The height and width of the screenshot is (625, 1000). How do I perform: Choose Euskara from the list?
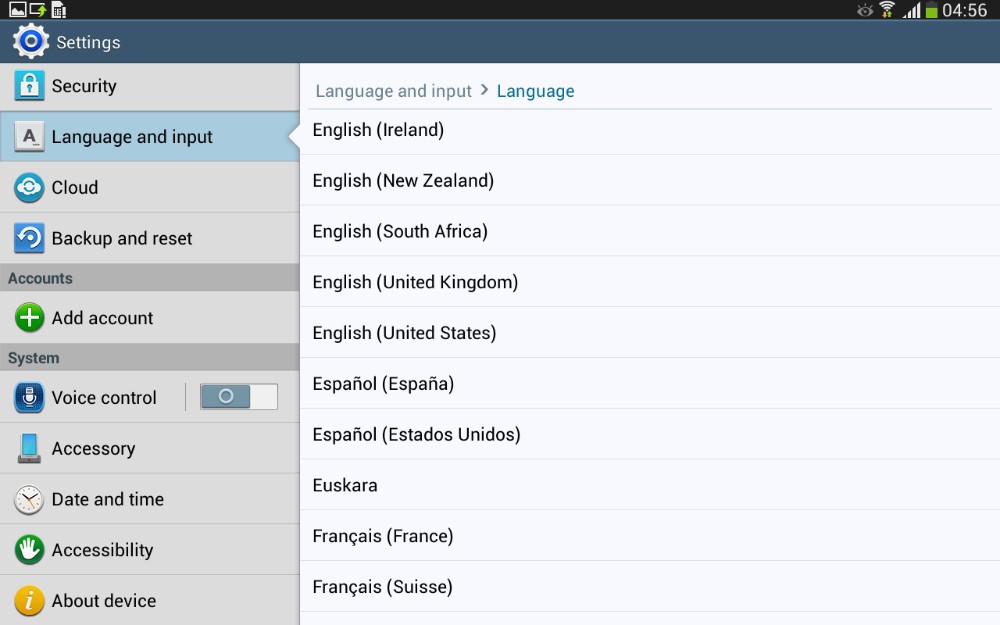(x=345, y=485)
